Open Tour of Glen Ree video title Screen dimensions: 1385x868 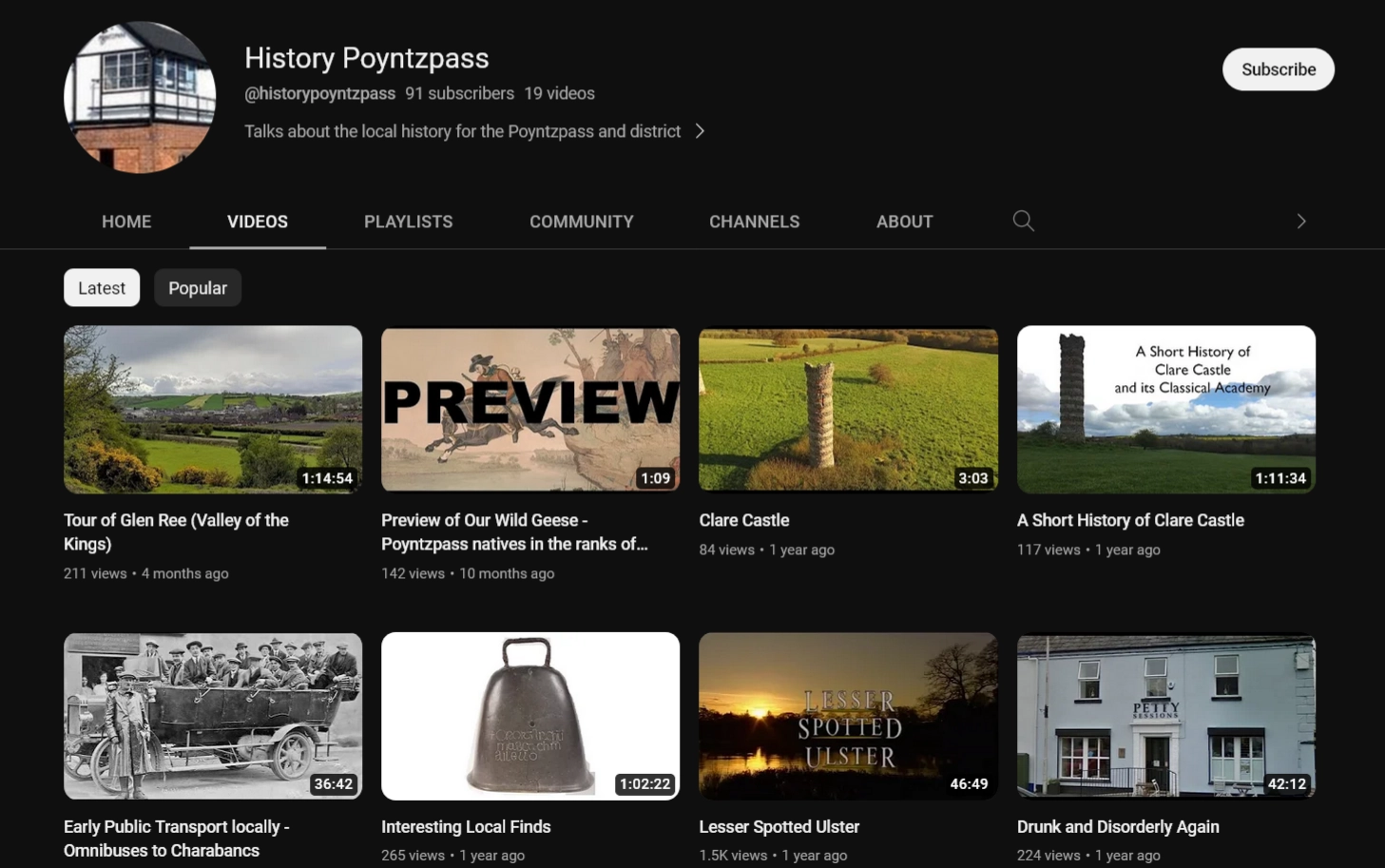tap(176, 532)
